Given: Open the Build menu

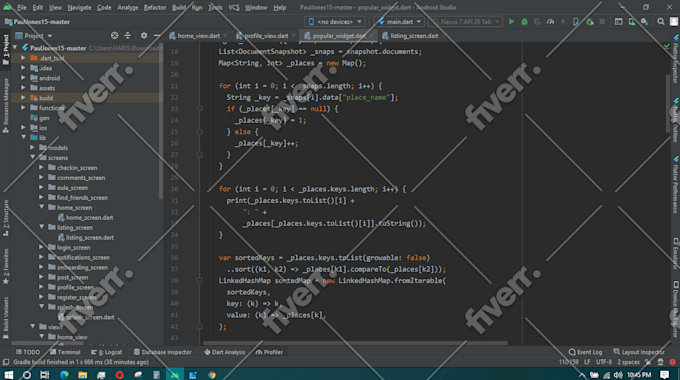Looking at the screenshot, I should click(x=179, y=7).
